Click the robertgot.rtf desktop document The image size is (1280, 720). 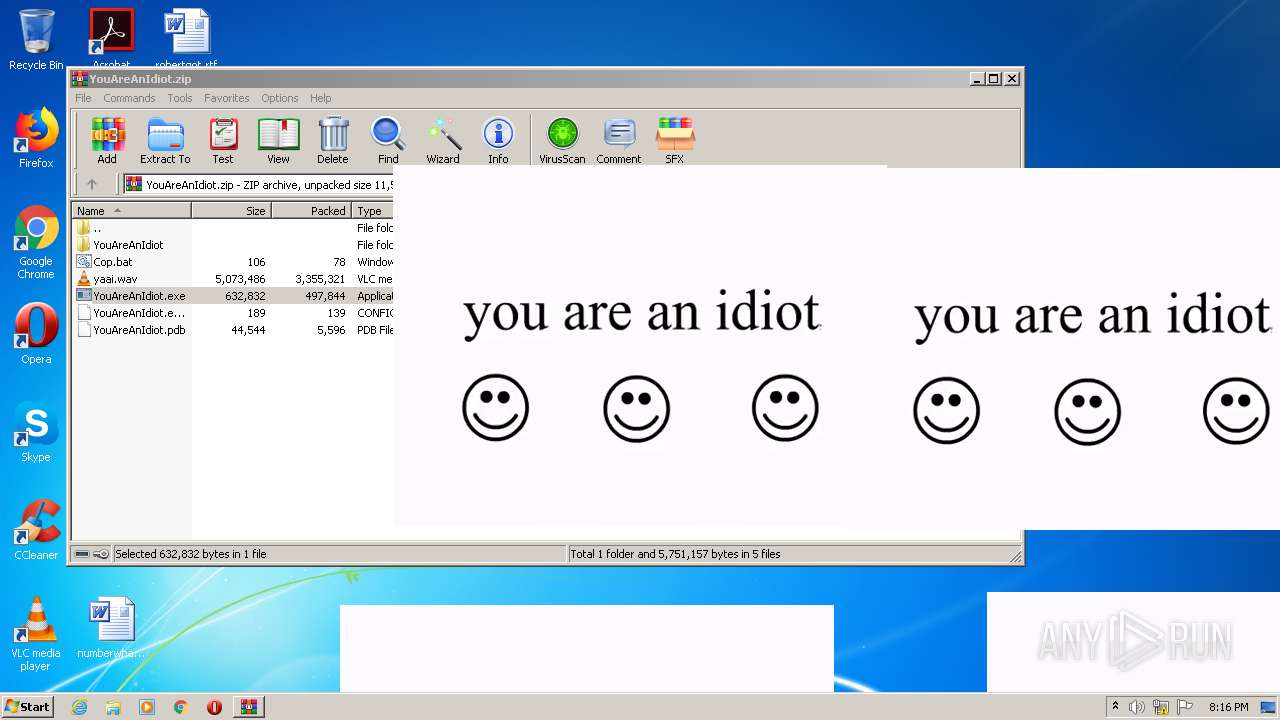click(186, 38)
